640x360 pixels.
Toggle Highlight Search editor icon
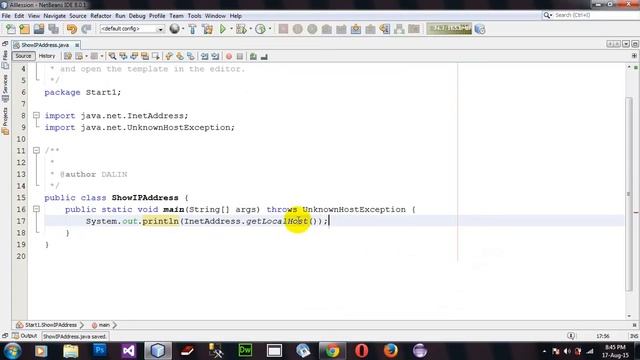(145, 56)
